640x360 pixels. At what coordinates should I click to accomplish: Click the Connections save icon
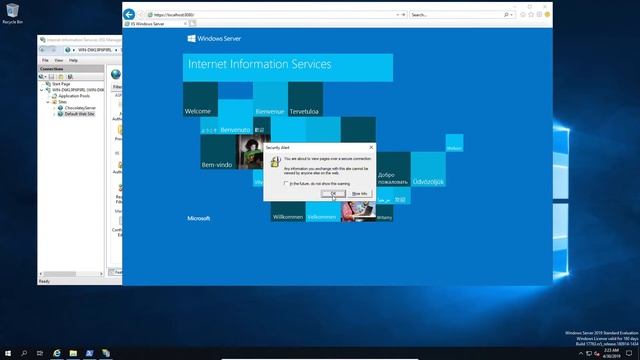pyautogui.click(x=51, y=77)
